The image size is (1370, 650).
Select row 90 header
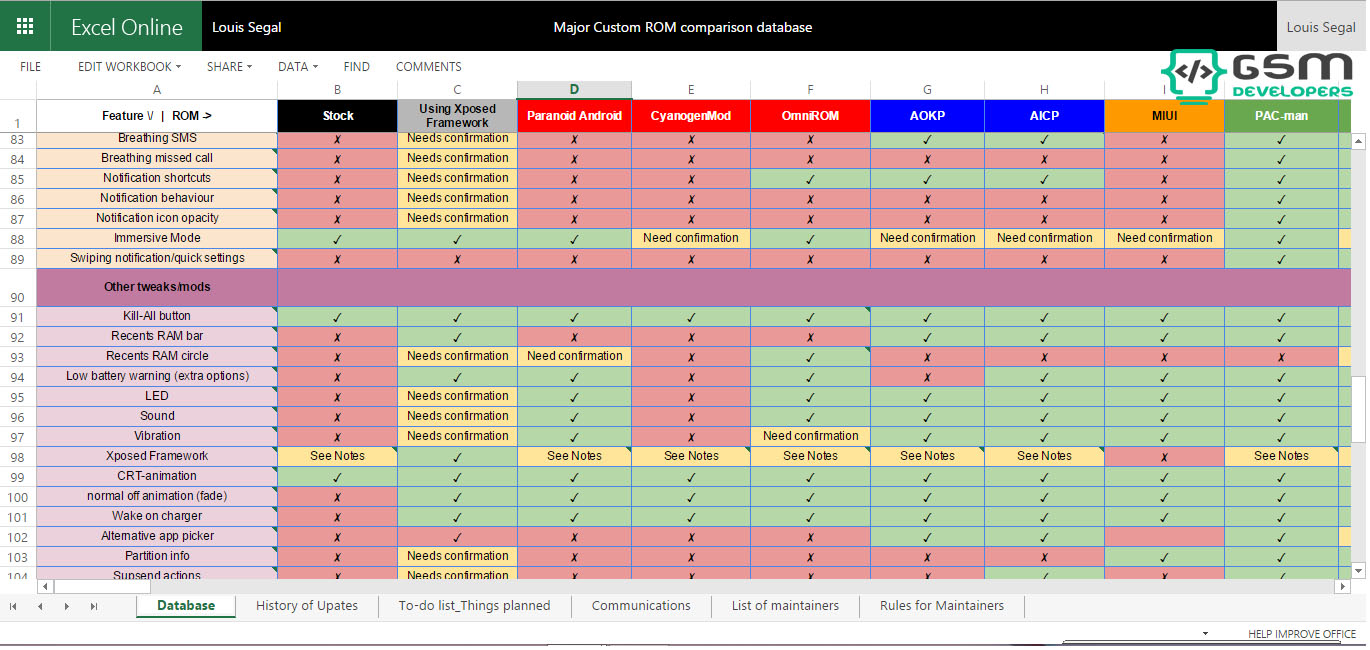(18, 287)
